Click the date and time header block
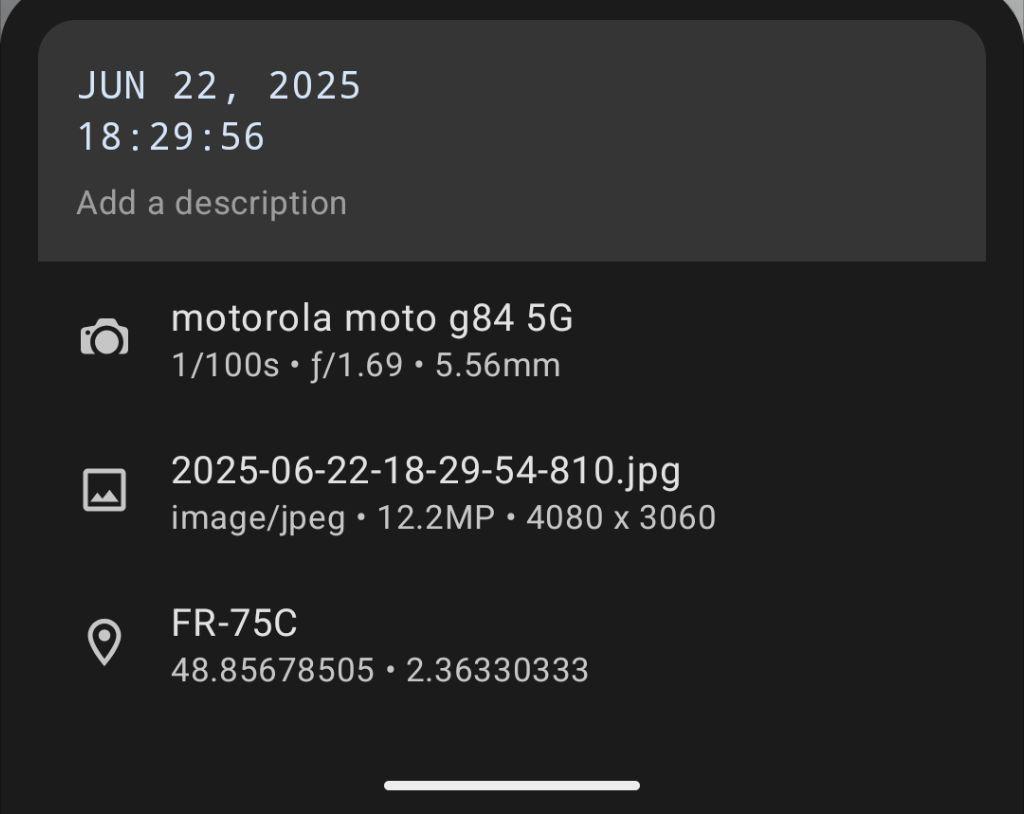 [219, 110]
